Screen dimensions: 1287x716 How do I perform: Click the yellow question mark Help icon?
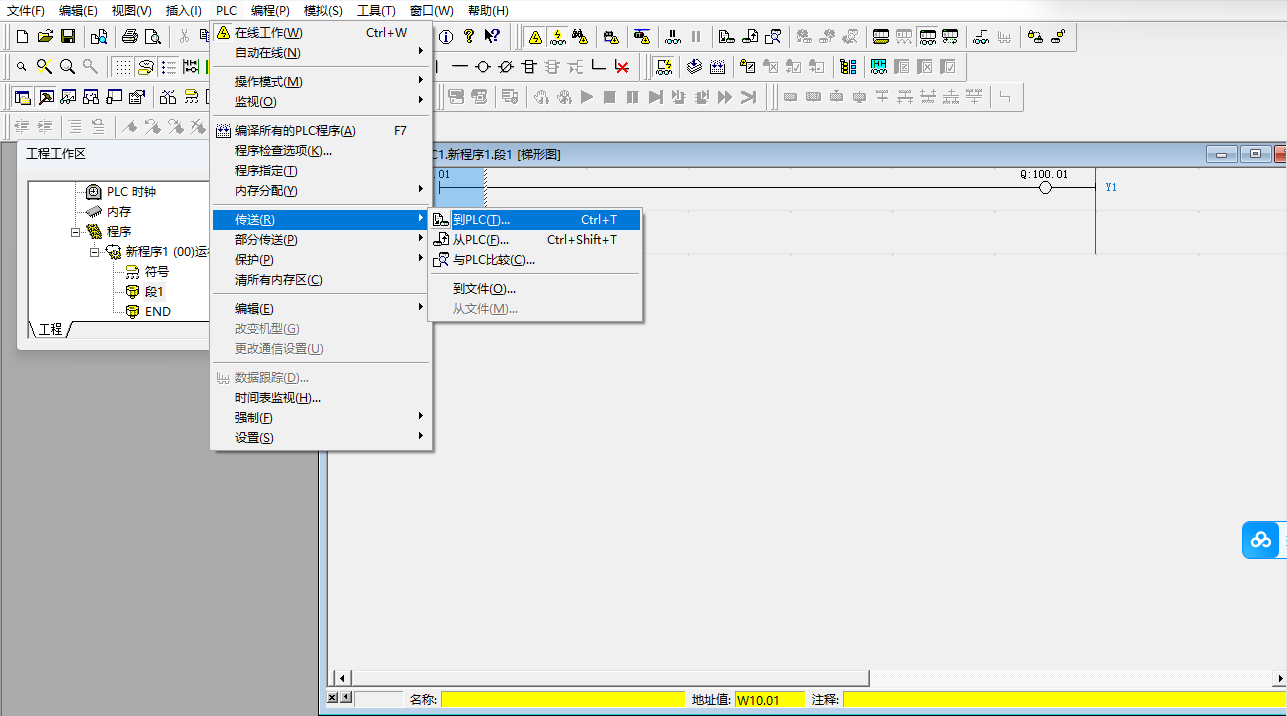coord(468,37)
